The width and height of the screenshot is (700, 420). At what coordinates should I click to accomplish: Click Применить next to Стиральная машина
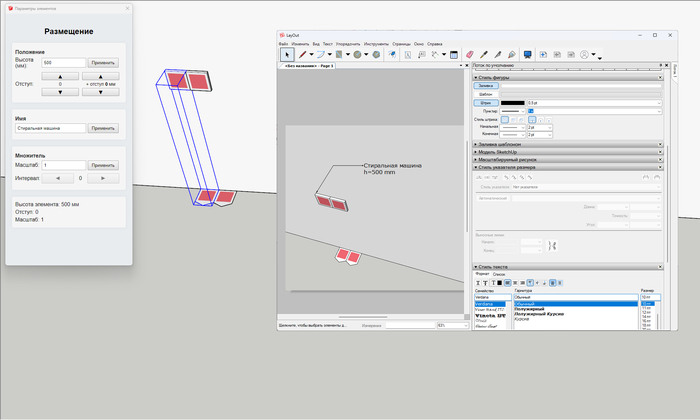(x=103, y=128)
